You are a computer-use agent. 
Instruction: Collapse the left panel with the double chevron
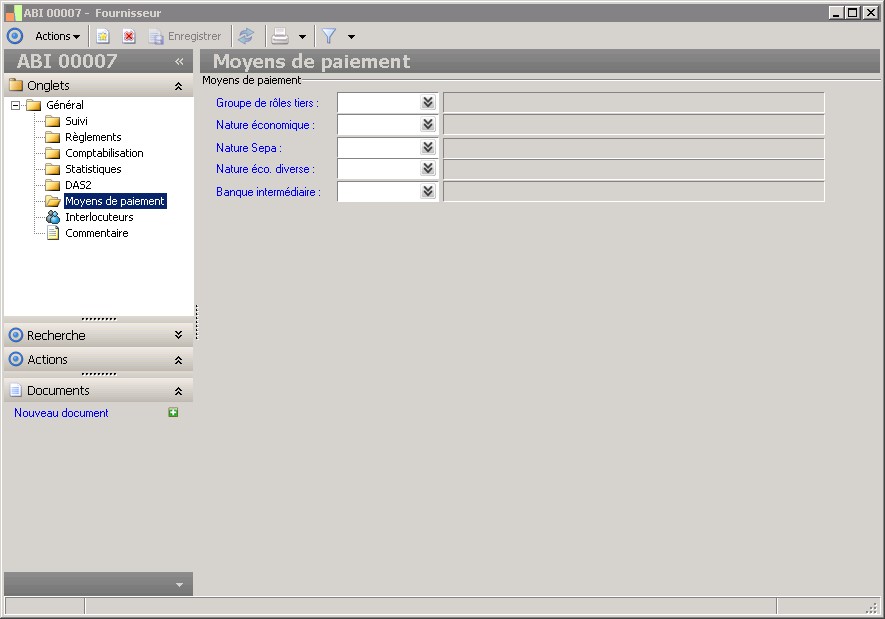coord(179,61)
